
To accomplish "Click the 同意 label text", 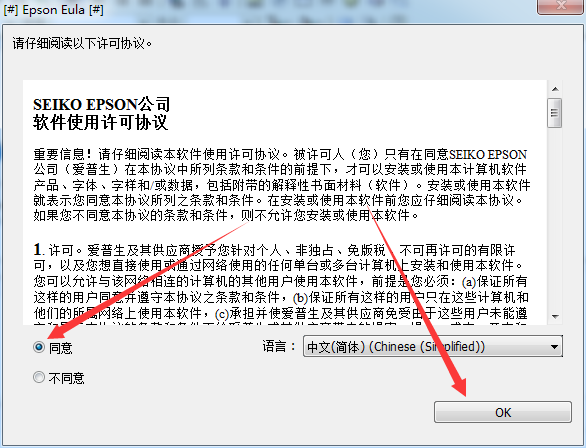I will pyautogui.click(x=61, y=348).
